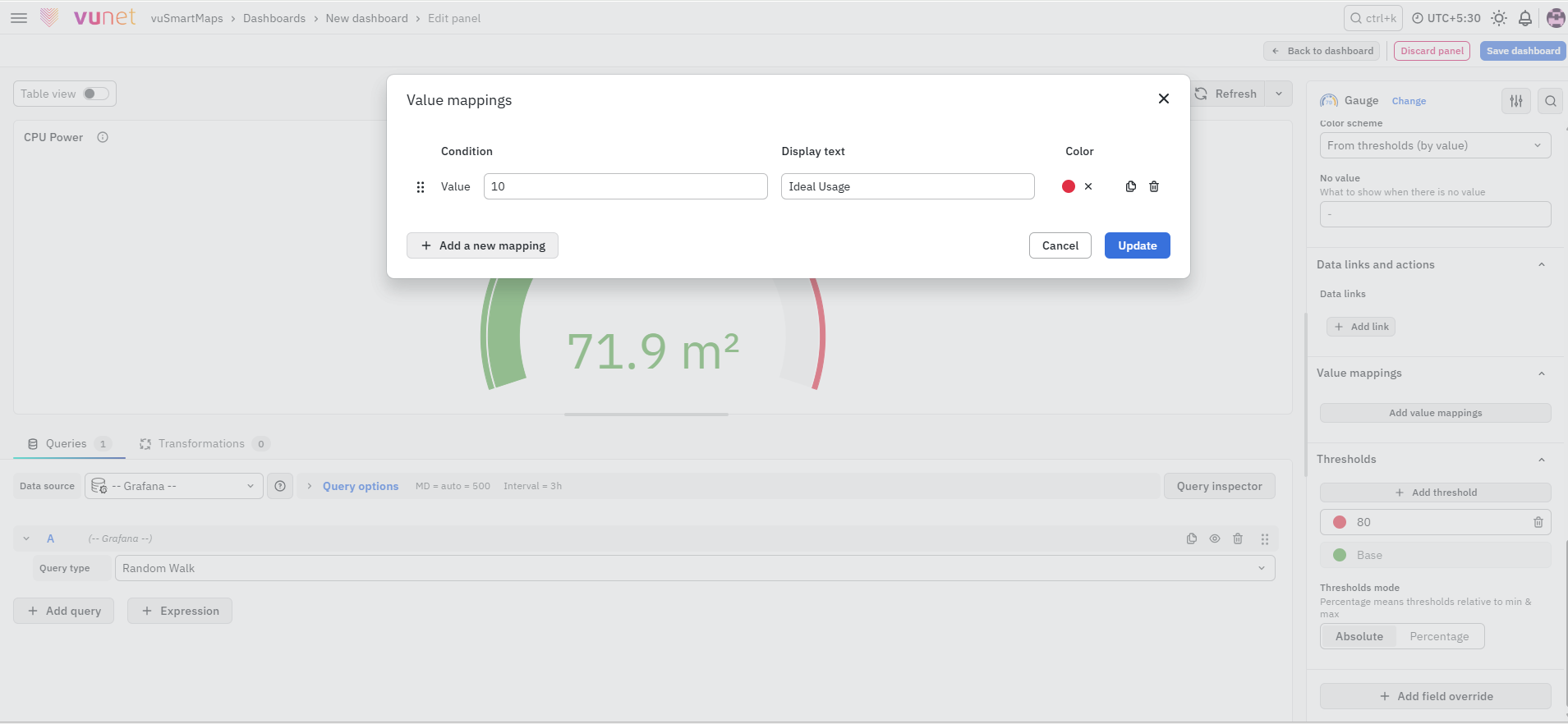
Task: Click Add threshold button
Action: click(1435, 493)
